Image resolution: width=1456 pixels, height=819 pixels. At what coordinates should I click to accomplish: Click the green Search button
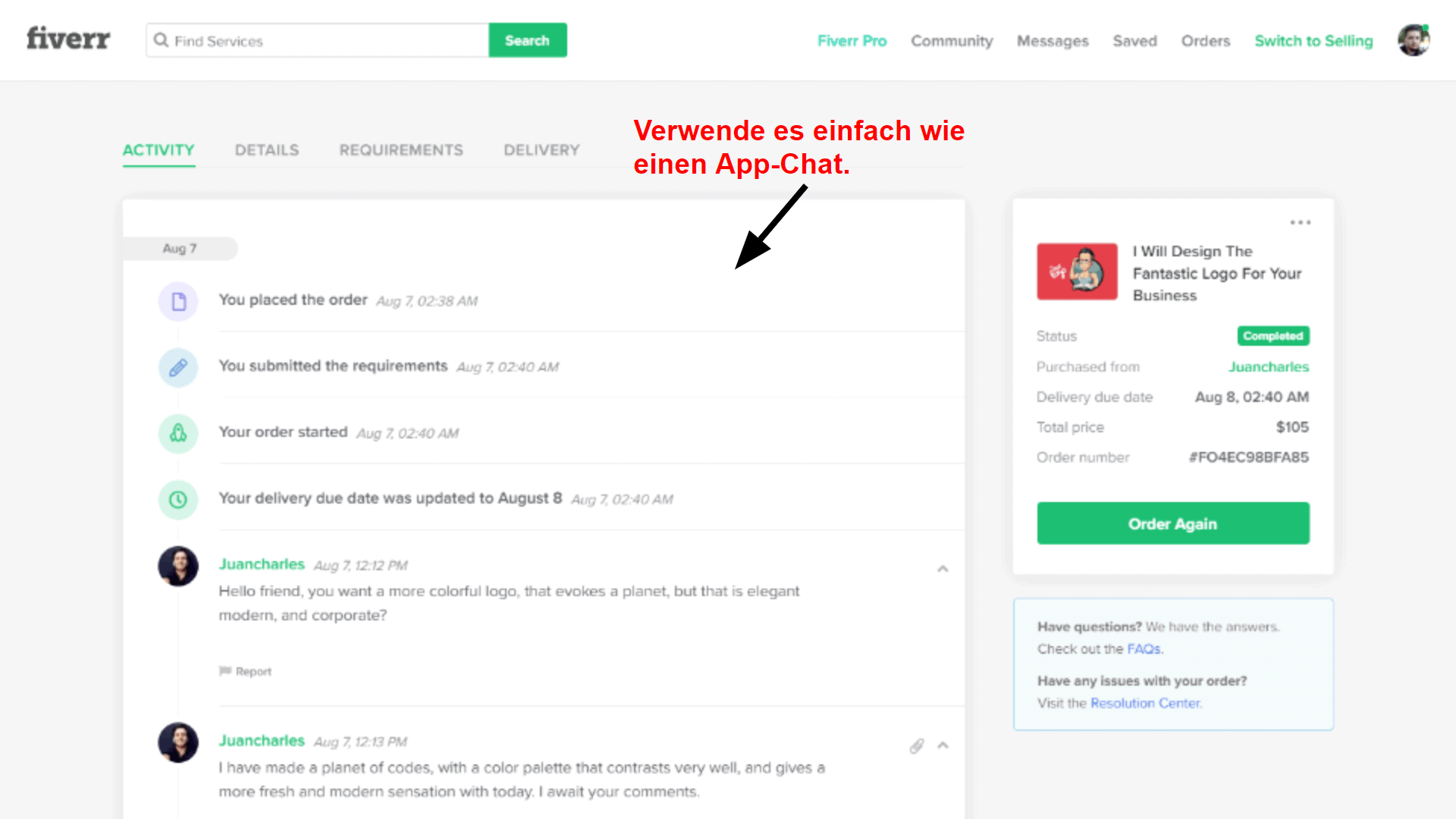click(x=528, y=40)
